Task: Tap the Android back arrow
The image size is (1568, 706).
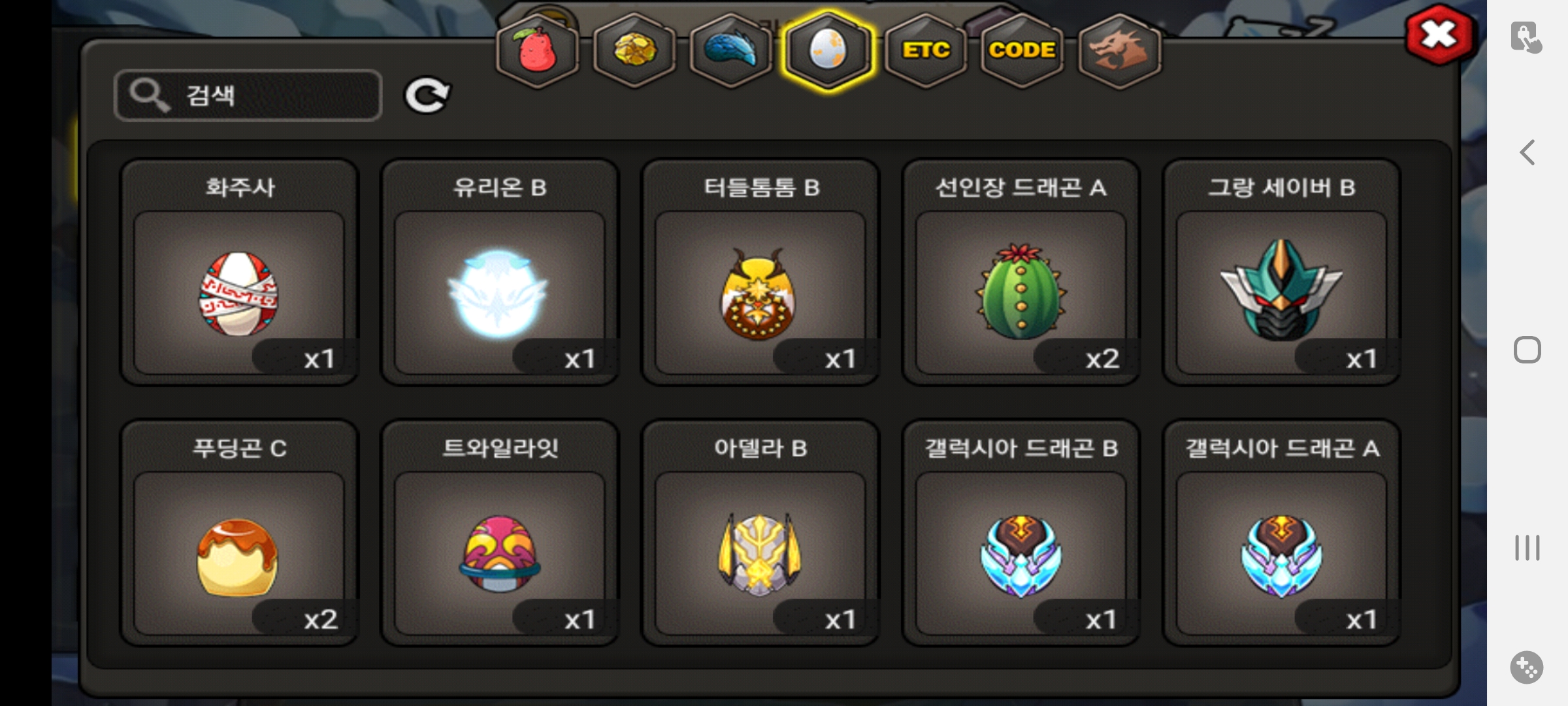Action: [x=1527, y=153]
